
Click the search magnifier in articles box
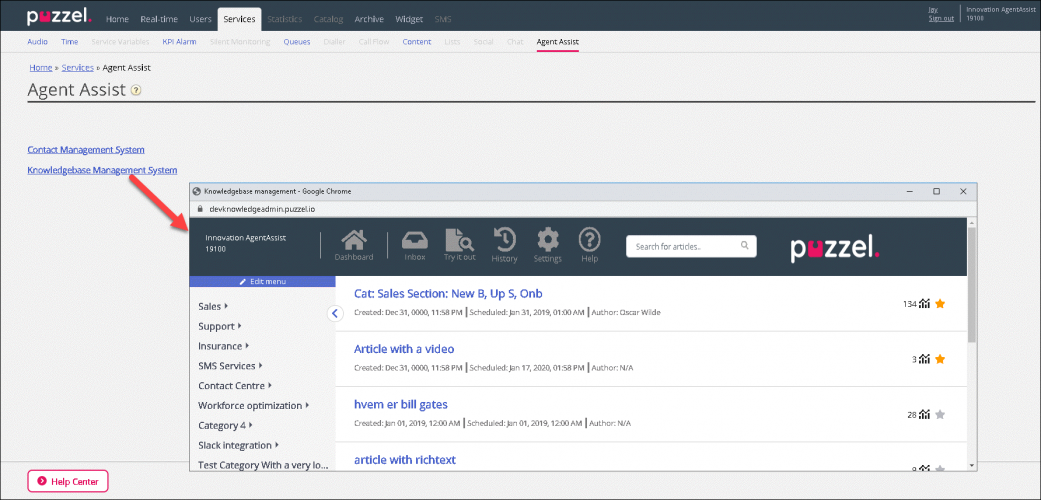pos(745,246)
